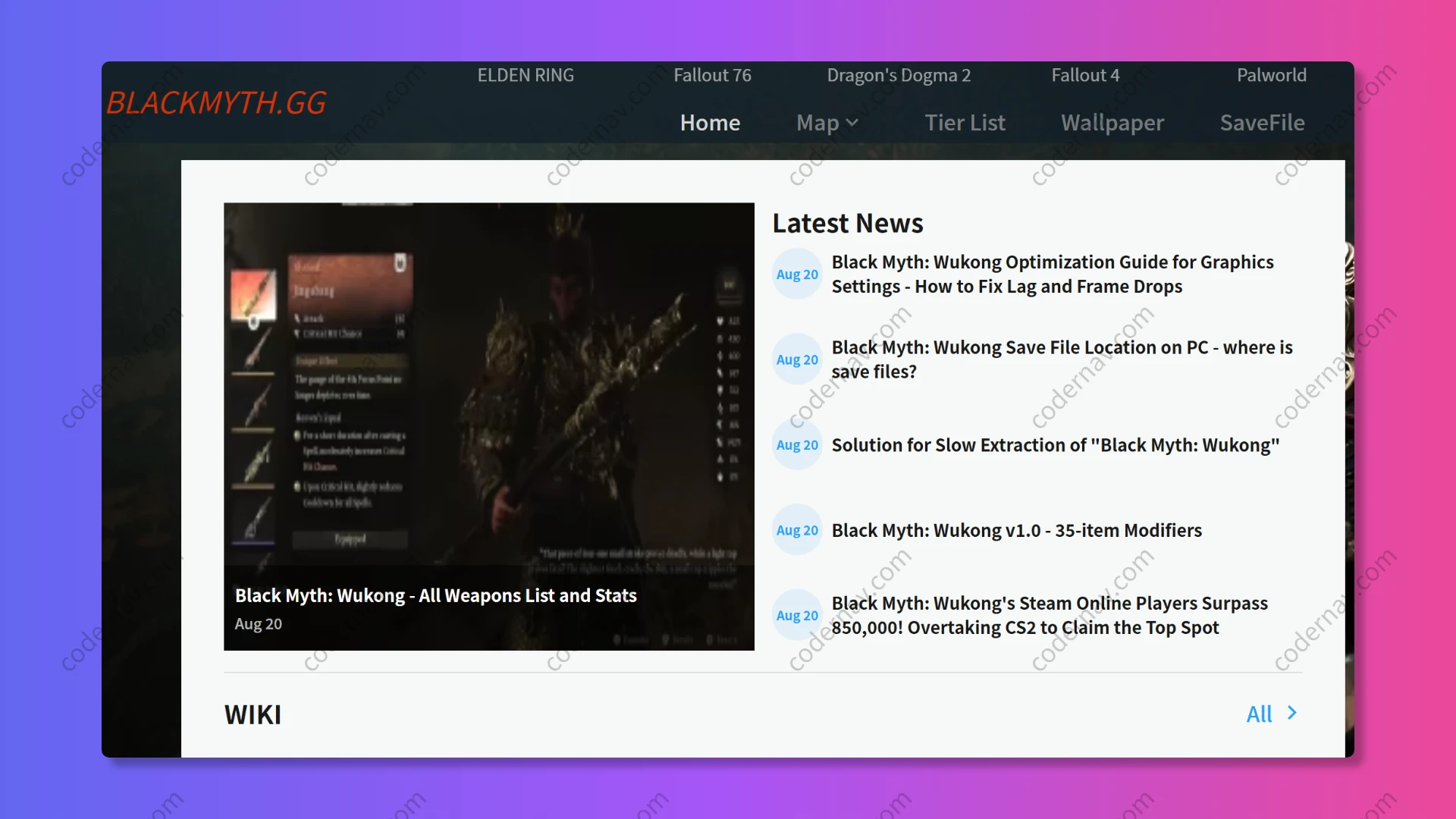1456x819 pixels.
Task: Click the BLACKMYTH.GG site logo
Action: pos(216,103)
